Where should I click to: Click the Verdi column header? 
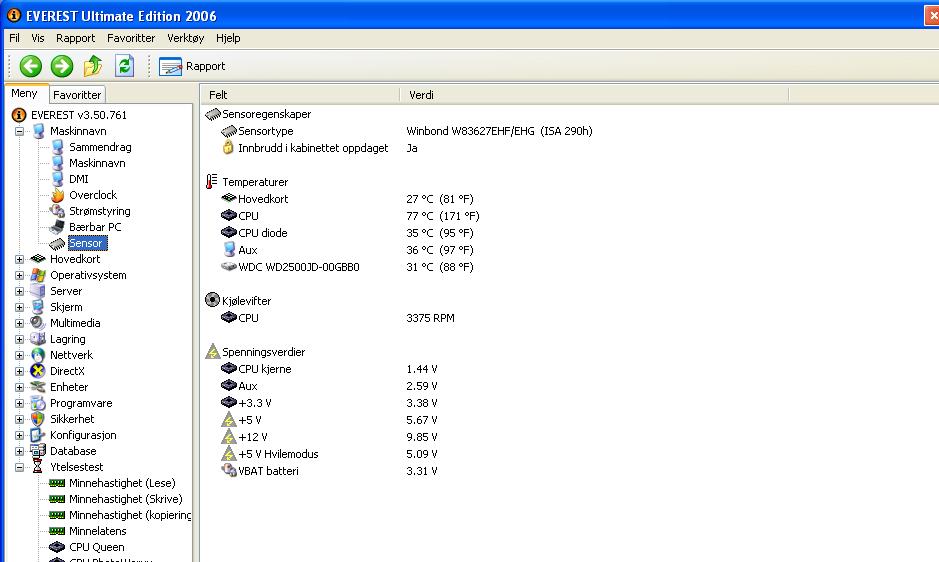594,95
